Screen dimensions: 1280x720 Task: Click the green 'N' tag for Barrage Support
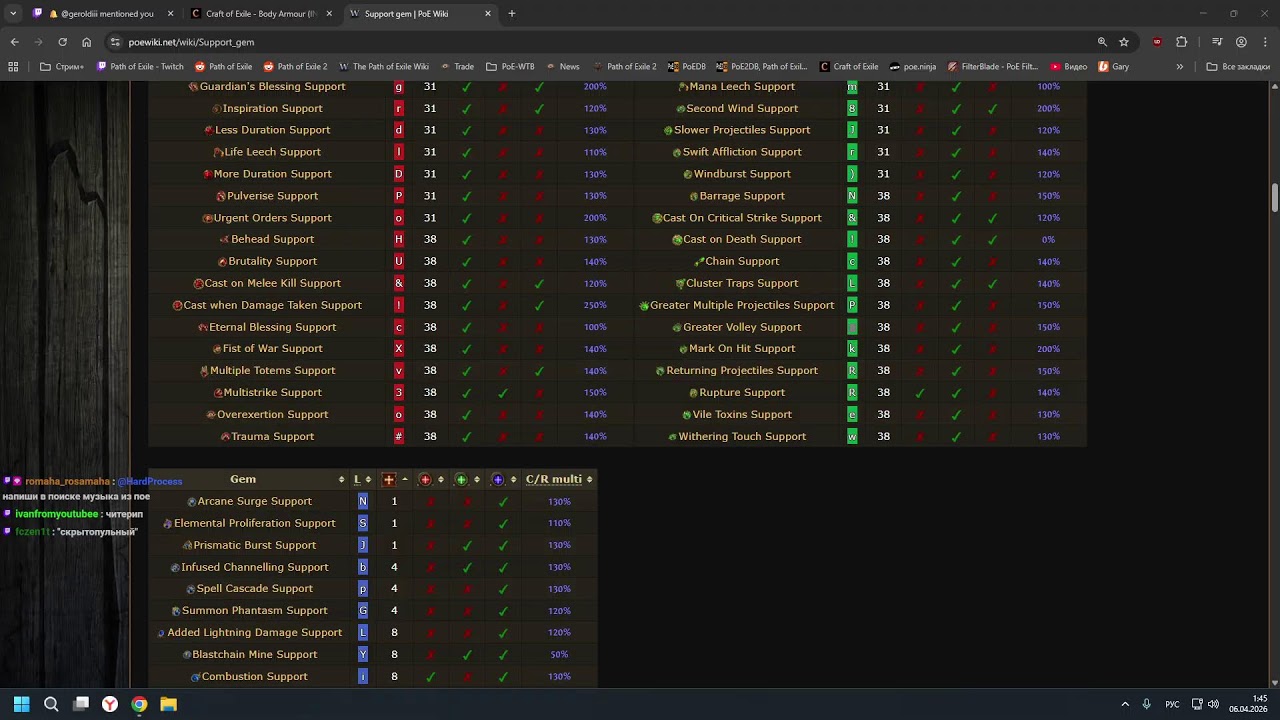tap(852, 196)
